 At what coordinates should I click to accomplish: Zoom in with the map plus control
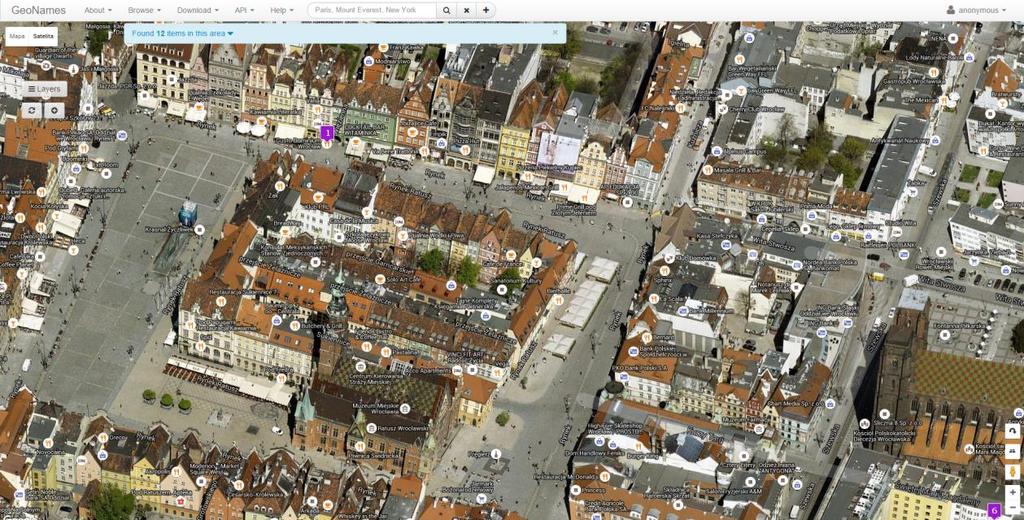coord(1012,492)
